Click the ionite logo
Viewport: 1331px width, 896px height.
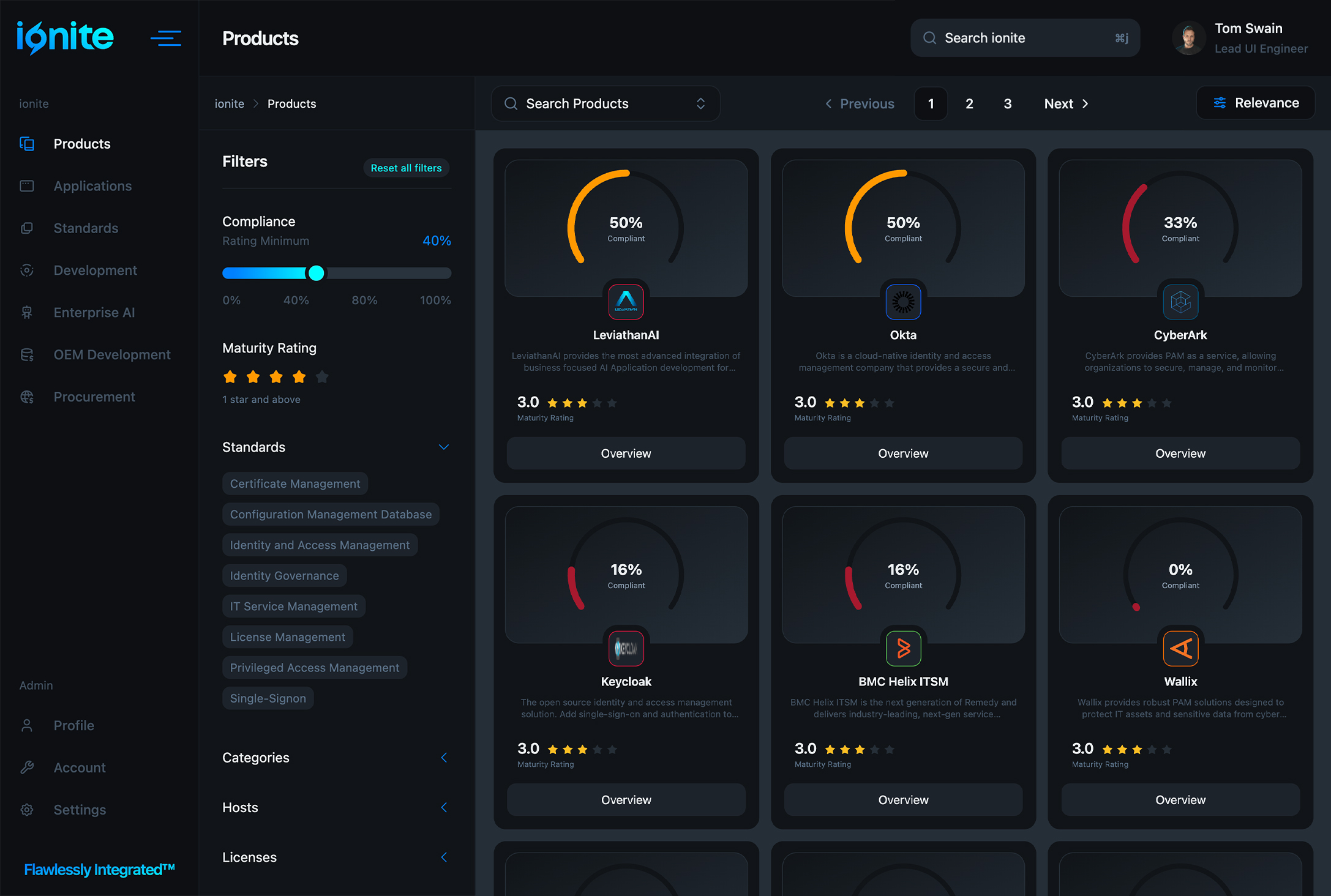coord(65,37)
